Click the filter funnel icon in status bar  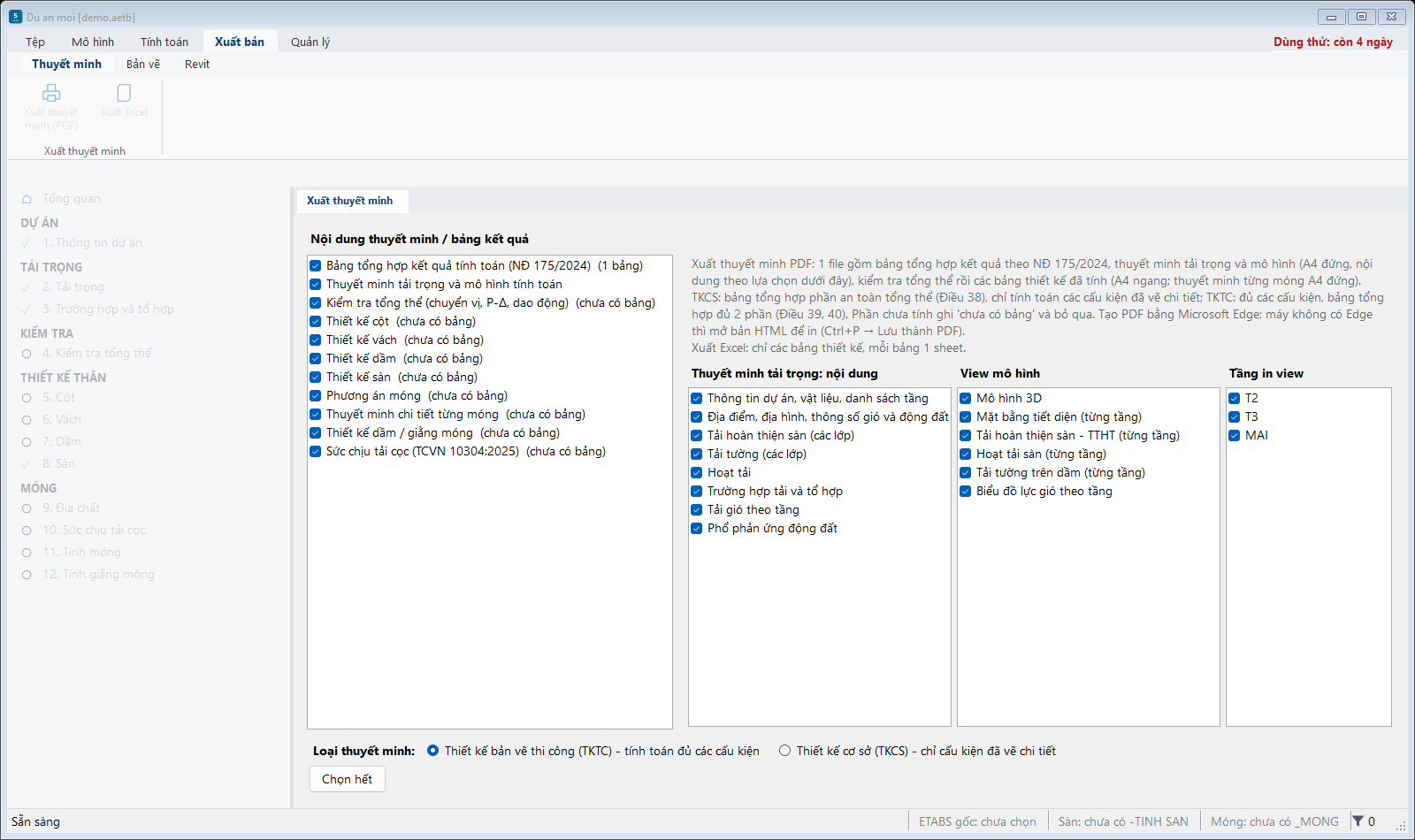click(1358, 821)
